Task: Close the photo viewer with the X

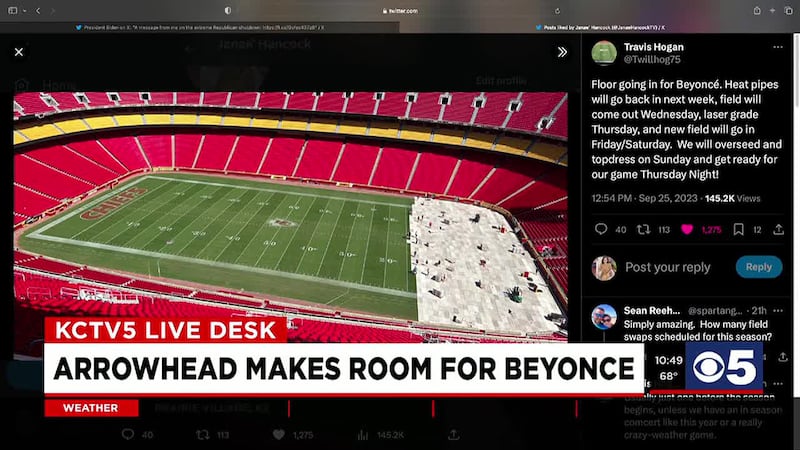Action: click(x=19, y=52)
